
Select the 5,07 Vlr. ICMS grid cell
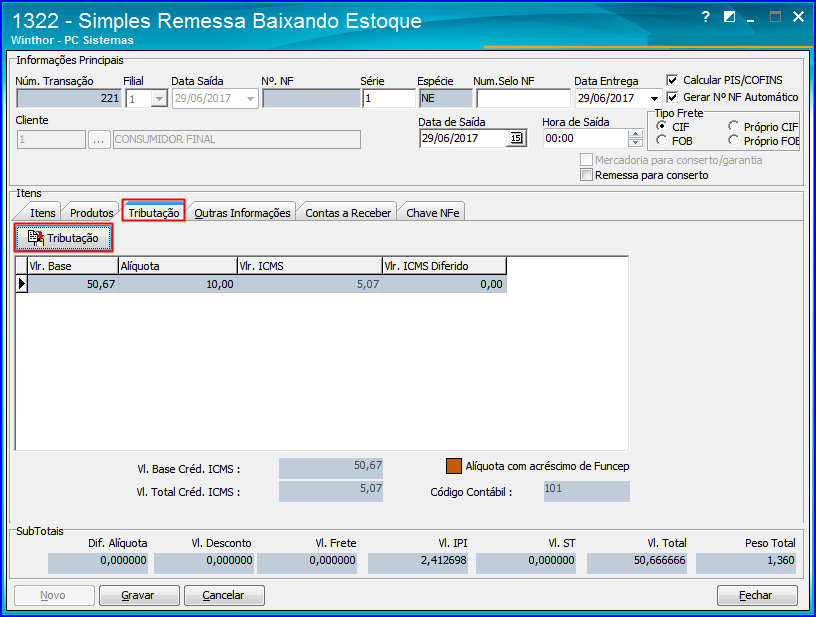tap(310, 284)
